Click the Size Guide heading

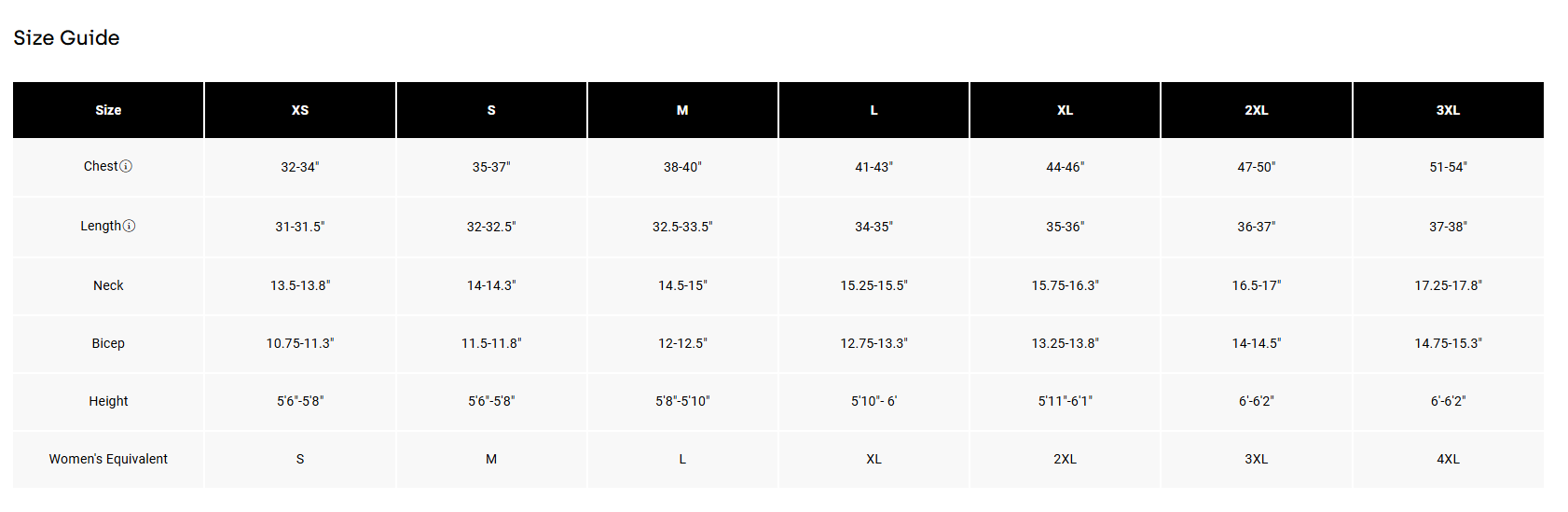tap(66, 38)
